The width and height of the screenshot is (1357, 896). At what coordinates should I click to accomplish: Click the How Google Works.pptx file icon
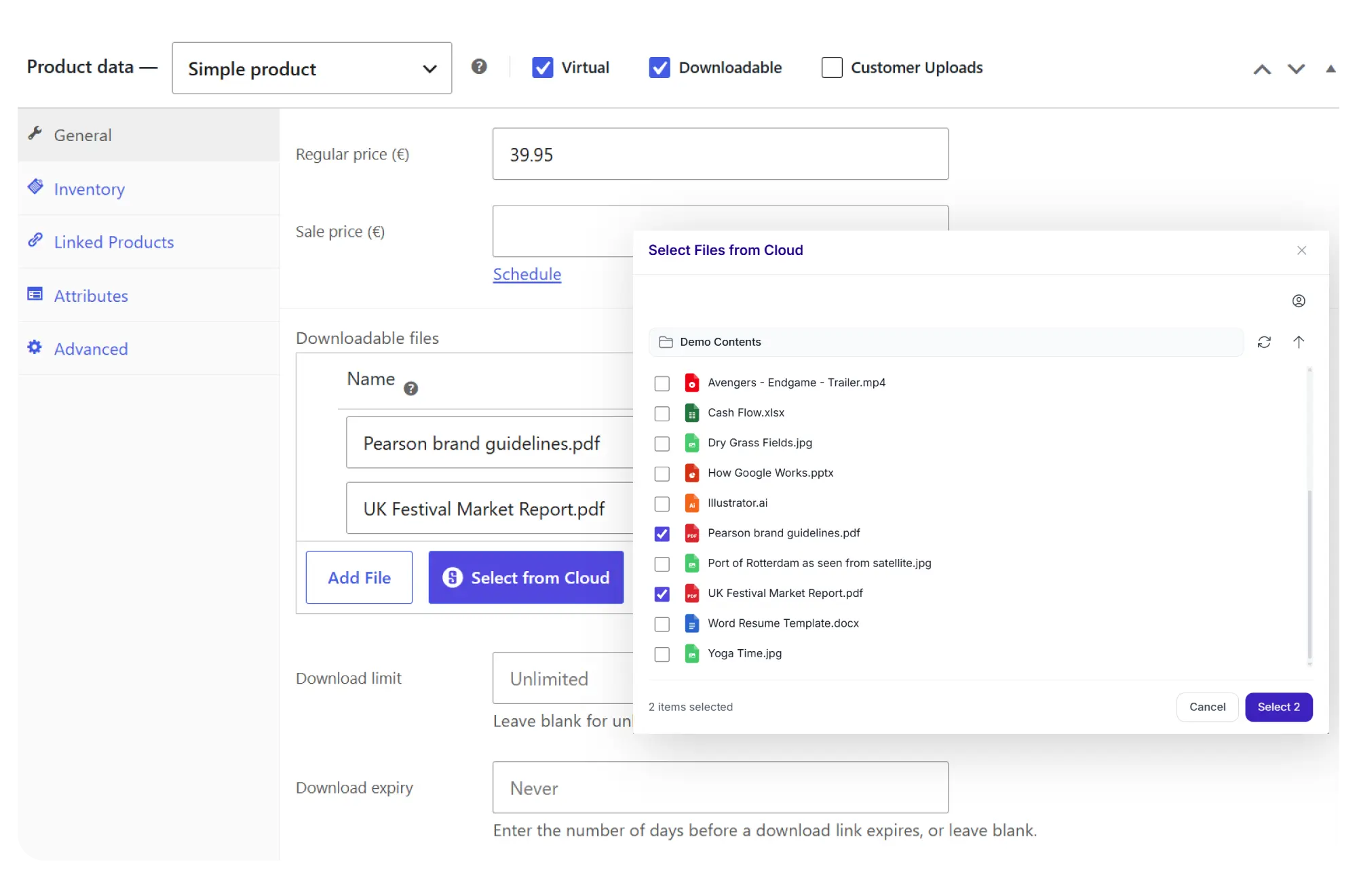click(x=691, y=473)
